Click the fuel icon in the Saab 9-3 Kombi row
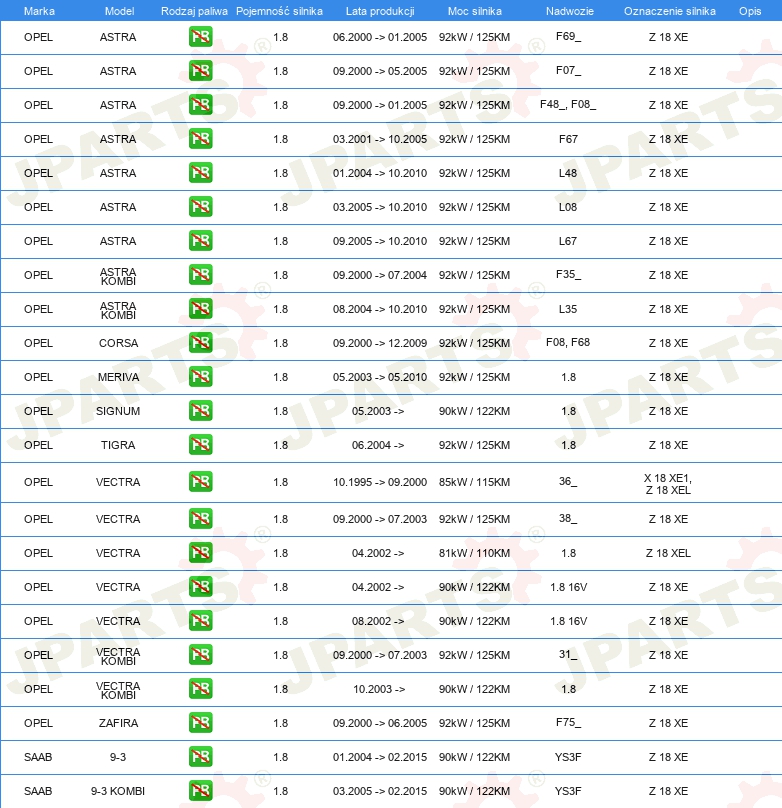This screenshot has width=782, height=808. click(200, 791)
